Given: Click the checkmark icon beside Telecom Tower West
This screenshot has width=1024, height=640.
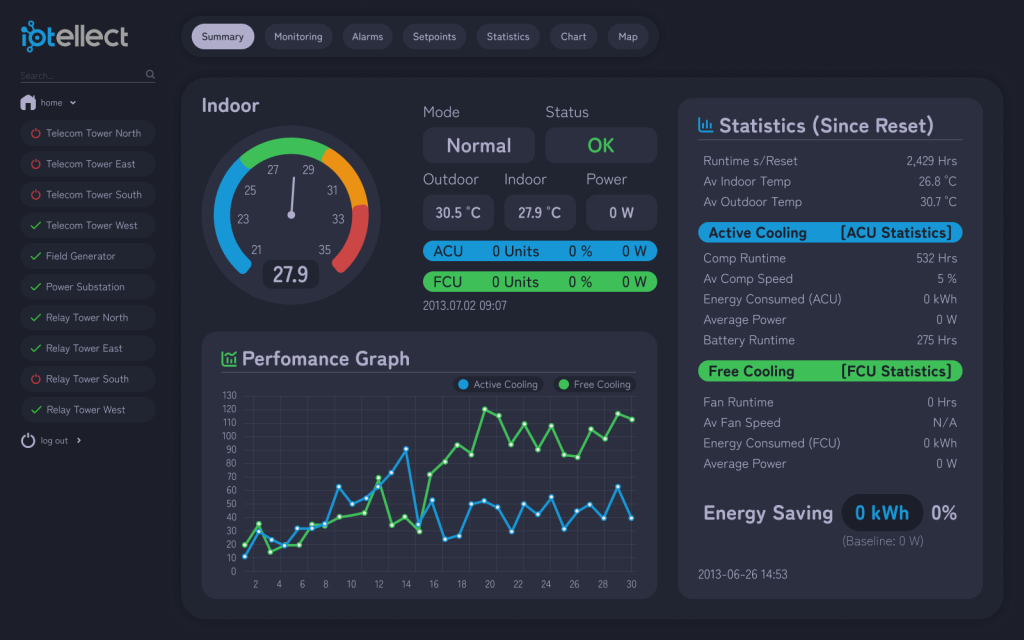Looking at the screenshot, I should (x=35, y=226).
